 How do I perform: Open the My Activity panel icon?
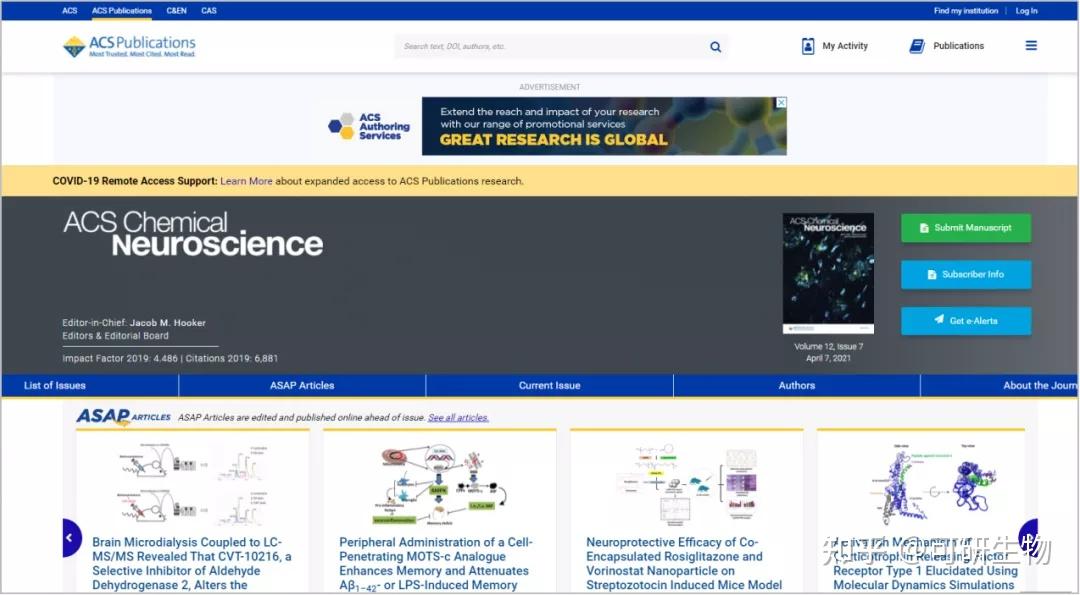808,45
